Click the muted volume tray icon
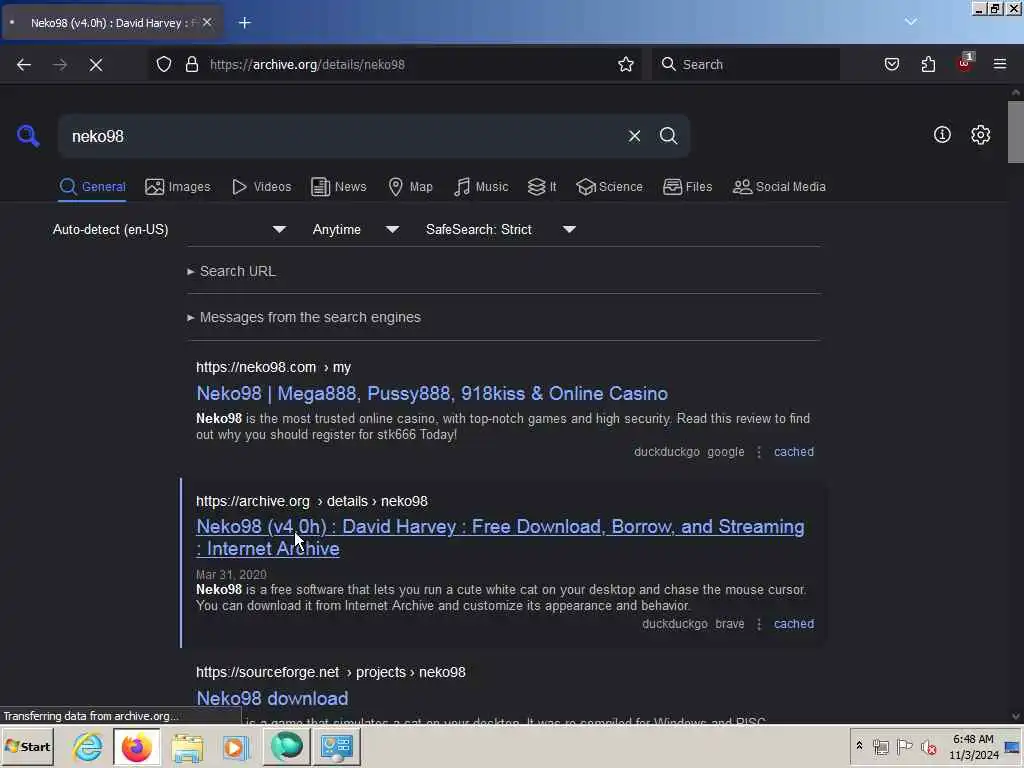This screenshot has height=768, width=1024. 929,746
